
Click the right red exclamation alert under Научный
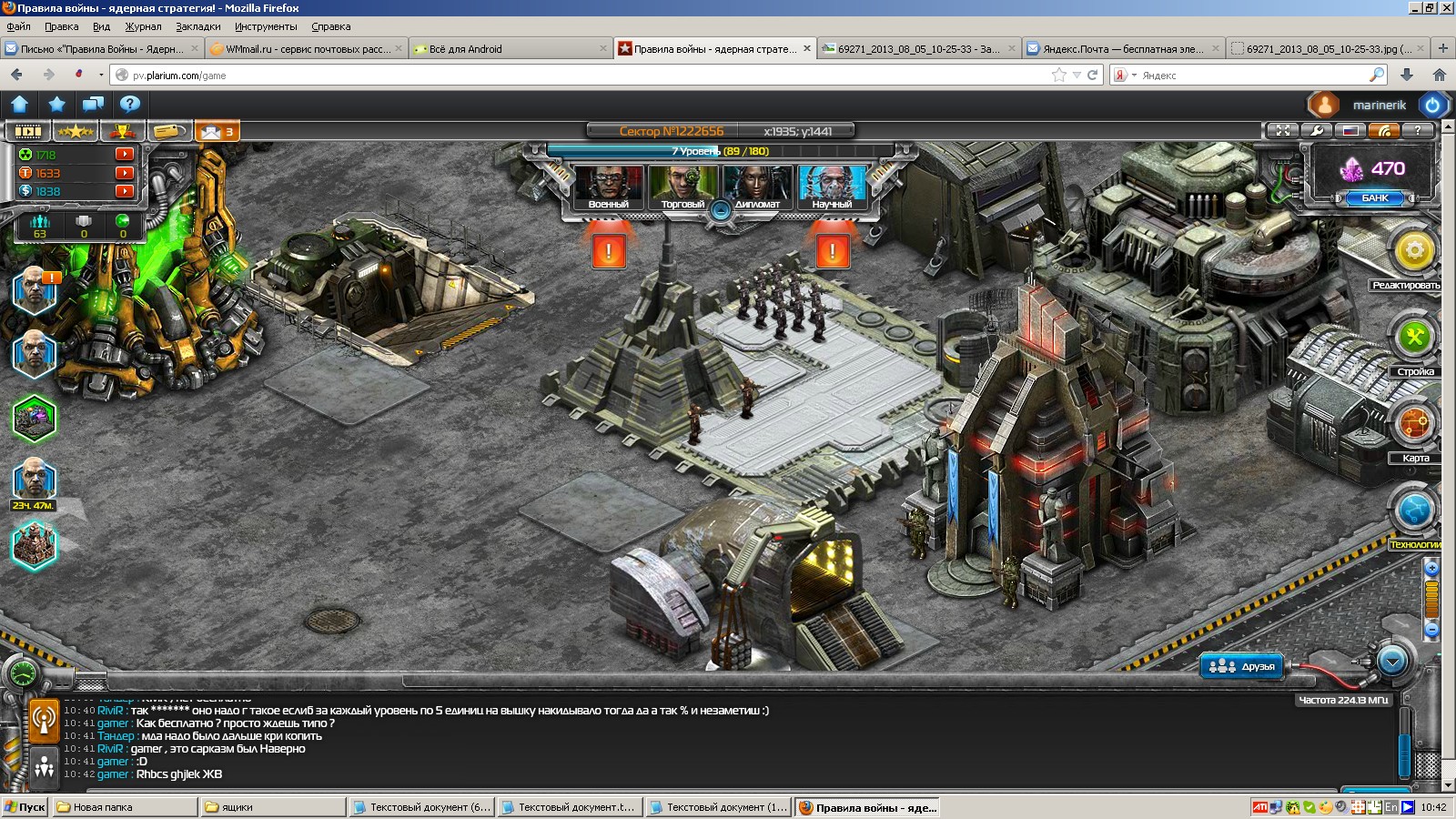pos(833,250)
